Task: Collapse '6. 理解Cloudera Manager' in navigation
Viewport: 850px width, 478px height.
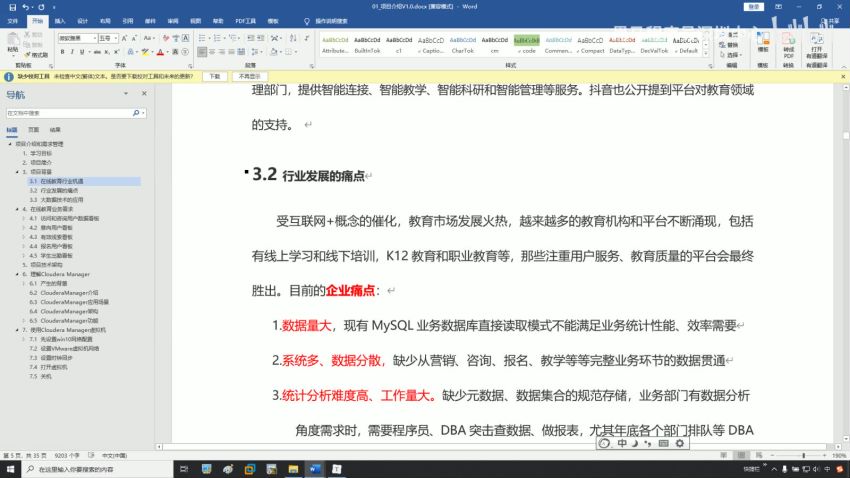Action: pyautogui.click(x=17, y=274)
